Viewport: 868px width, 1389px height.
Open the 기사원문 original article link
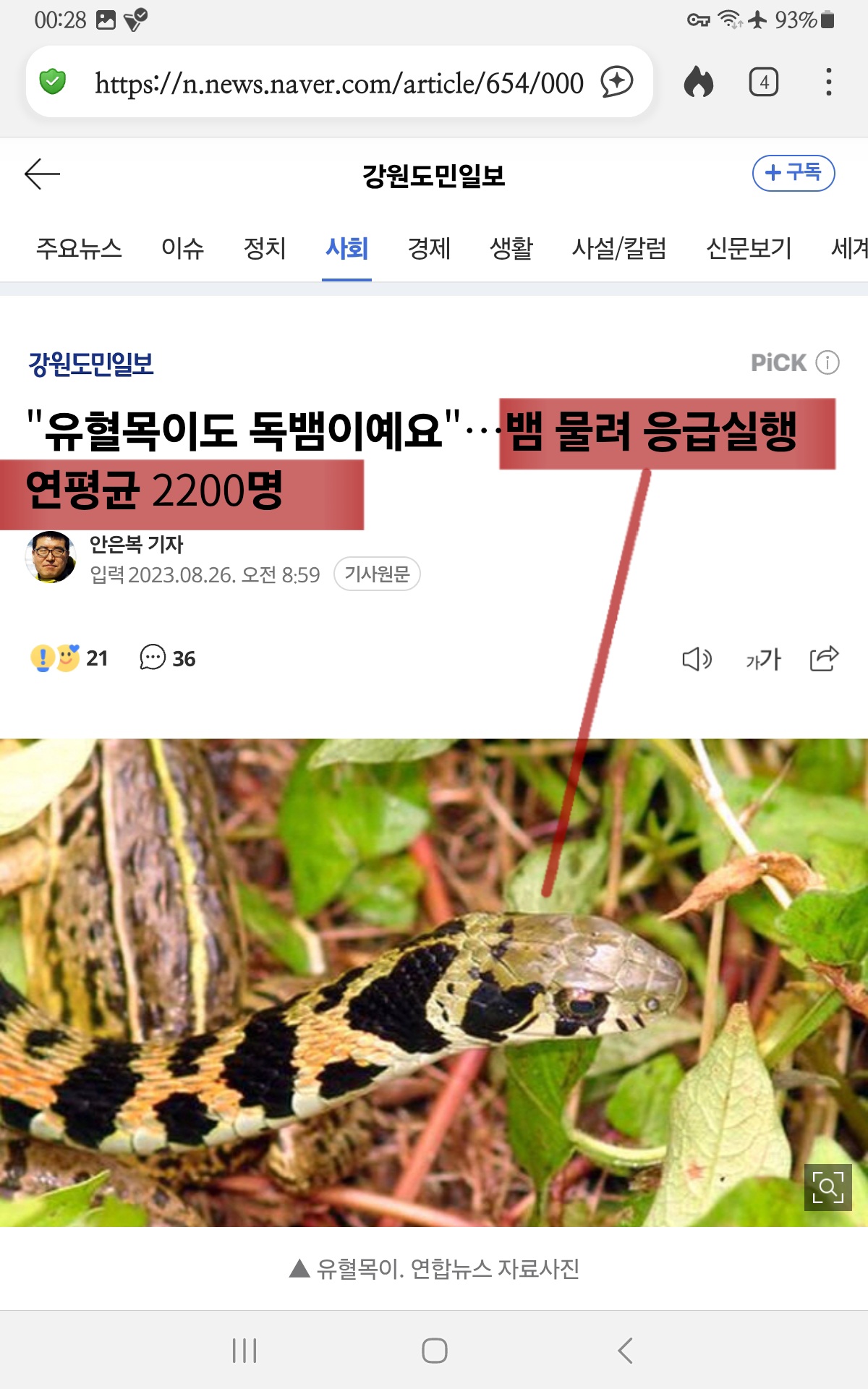click(x=377, y=574)
